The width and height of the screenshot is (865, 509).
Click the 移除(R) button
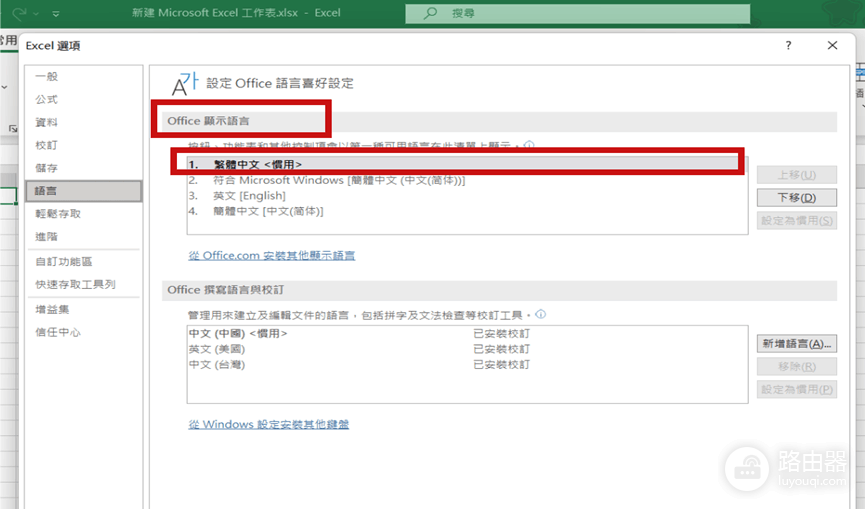point(797,366)
